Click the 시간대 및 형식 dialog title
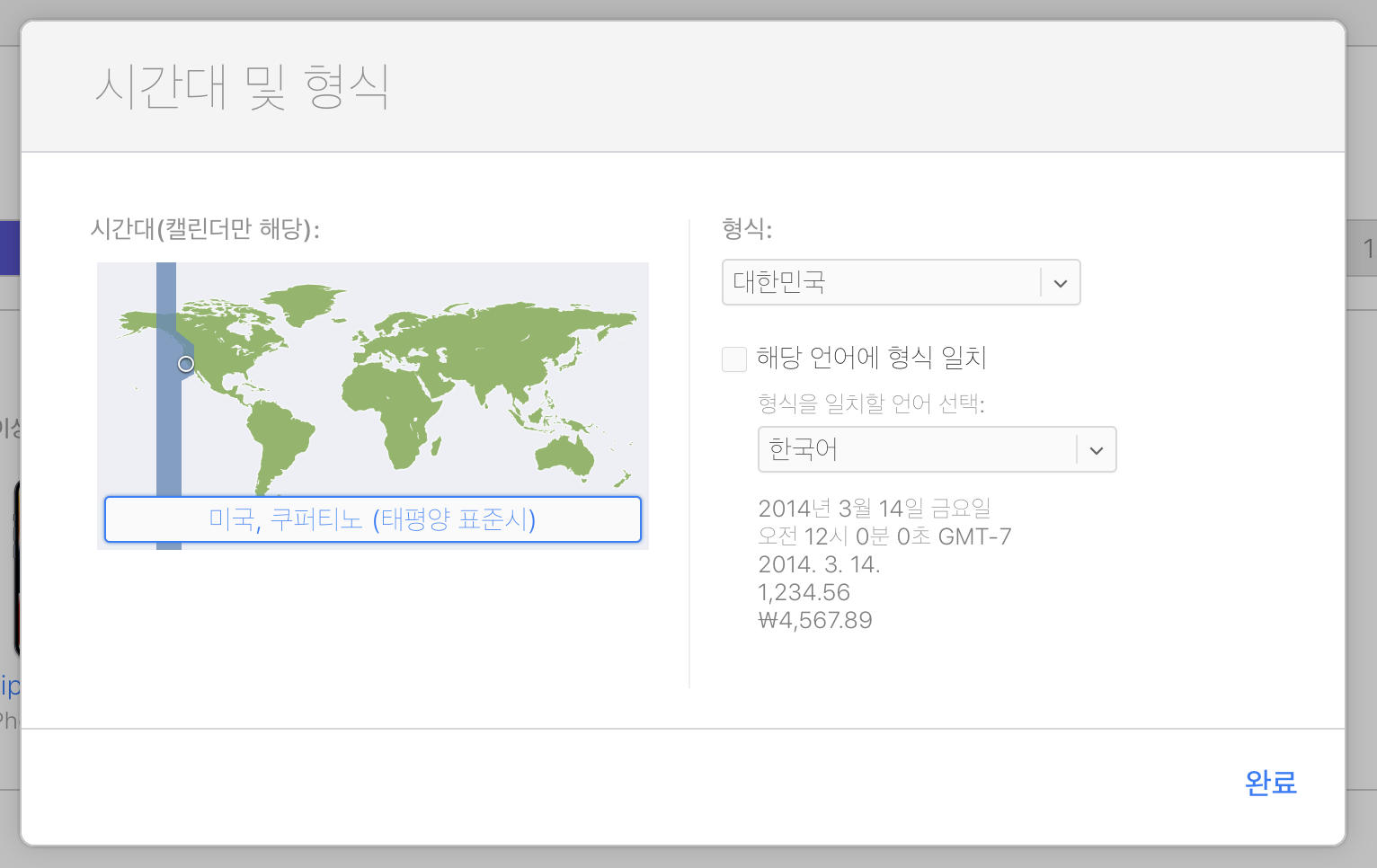 click(242, 87)
